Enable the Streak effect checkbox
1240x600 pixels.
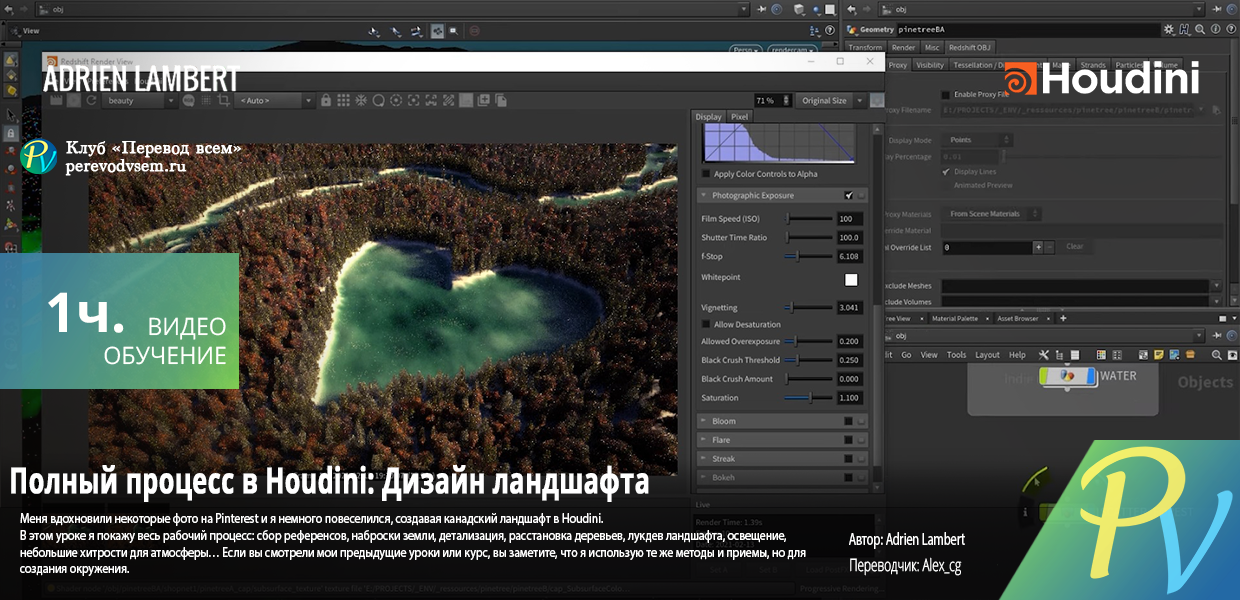[849, 459]
